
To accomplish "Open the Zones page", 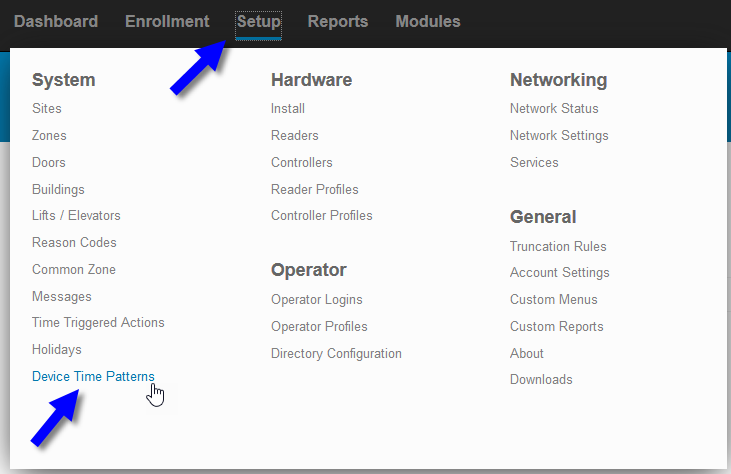I will coord(49,135).
